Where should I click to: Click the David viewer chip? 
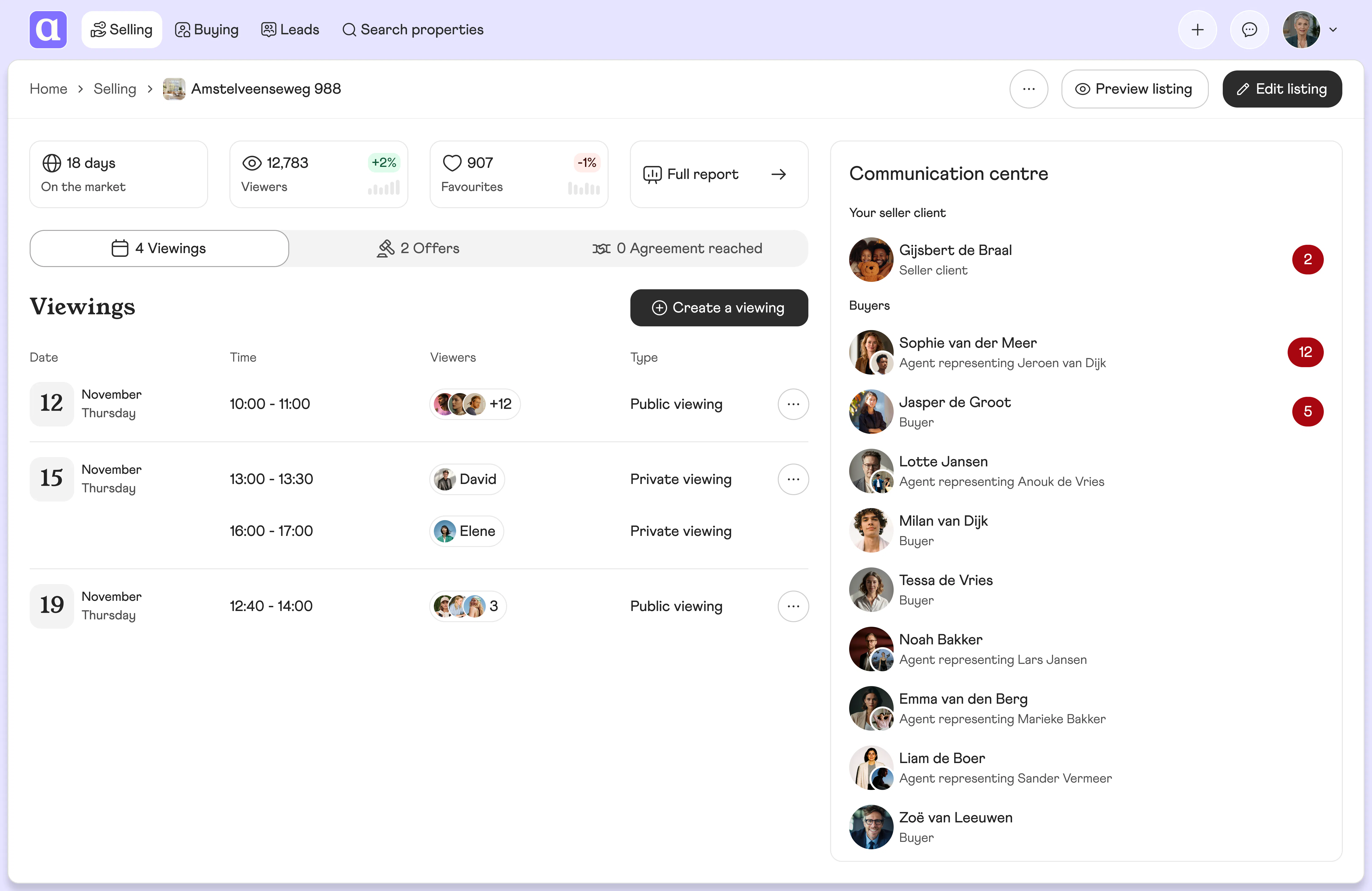(467, 479)
